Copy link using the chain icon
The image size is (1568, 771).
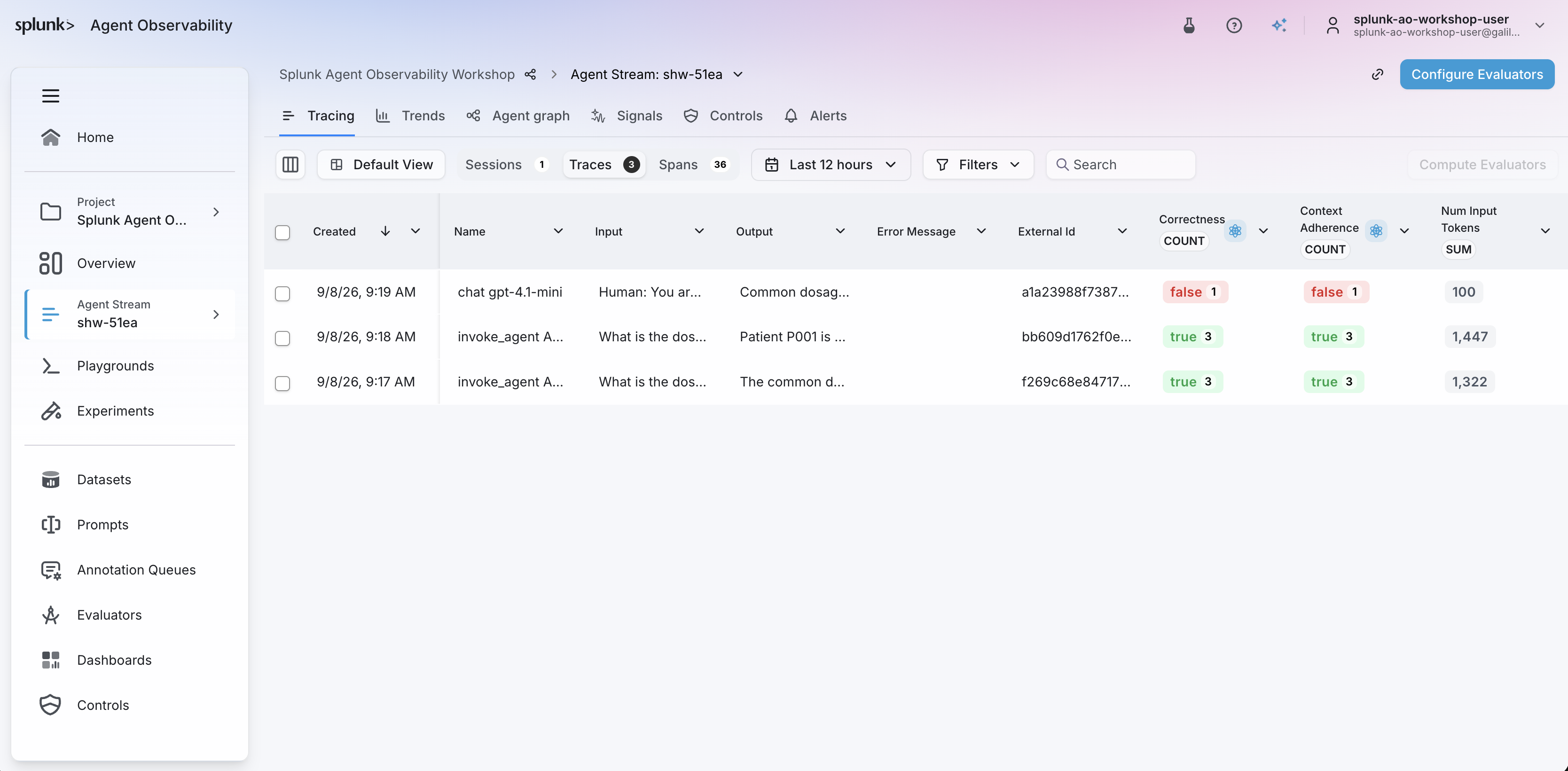click(1378, 74)
